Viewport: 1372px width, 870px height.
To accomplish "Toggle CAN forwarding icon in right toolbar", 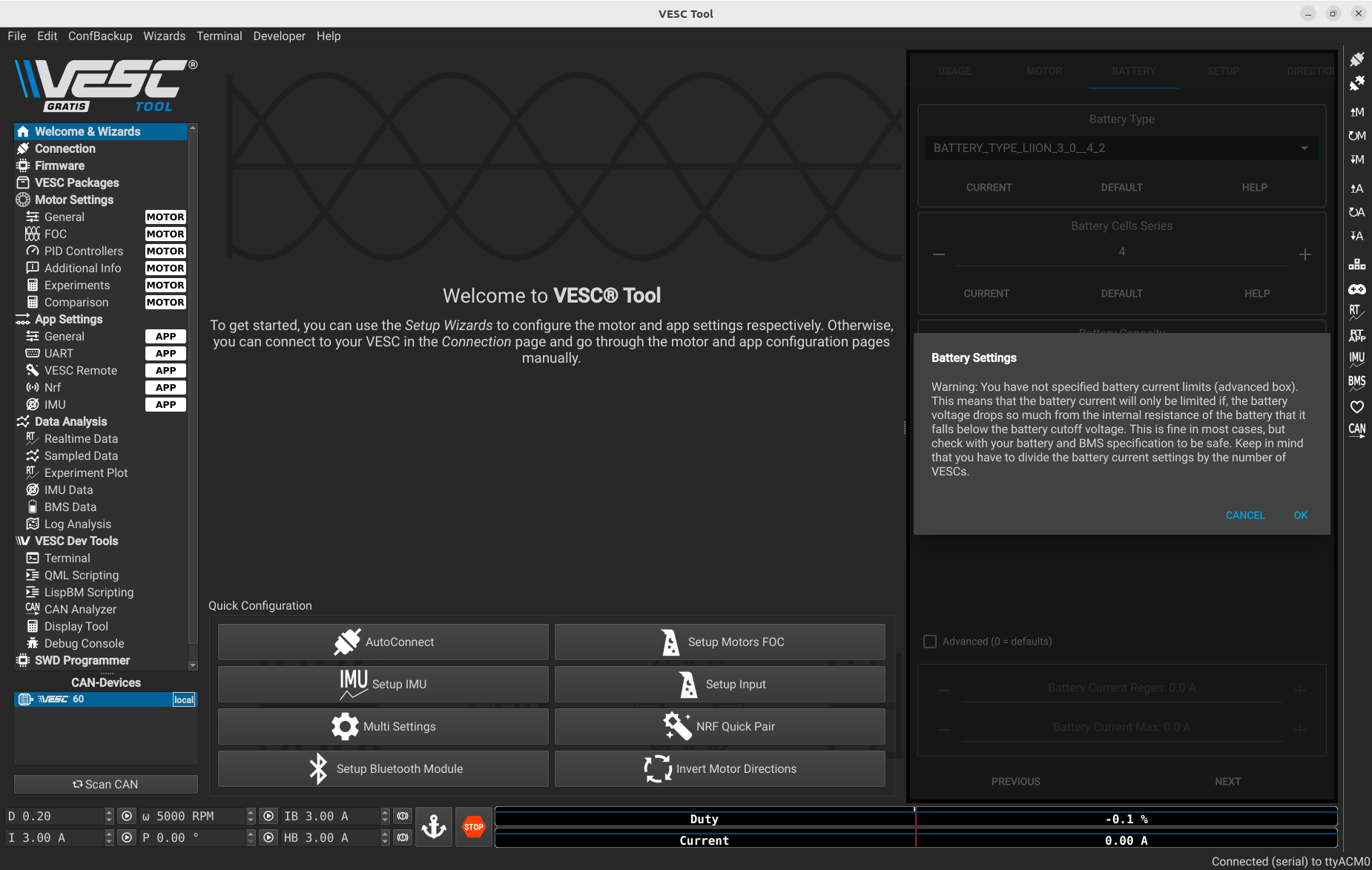I will [1356, 430].
